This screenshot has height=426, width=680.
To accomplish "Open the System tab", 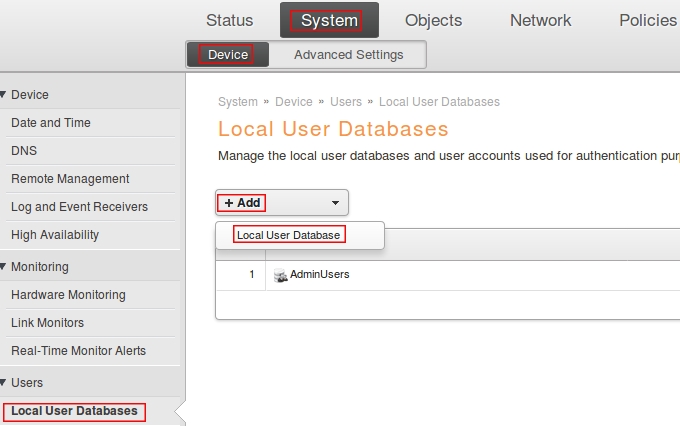I will click(x=329, y=20).
